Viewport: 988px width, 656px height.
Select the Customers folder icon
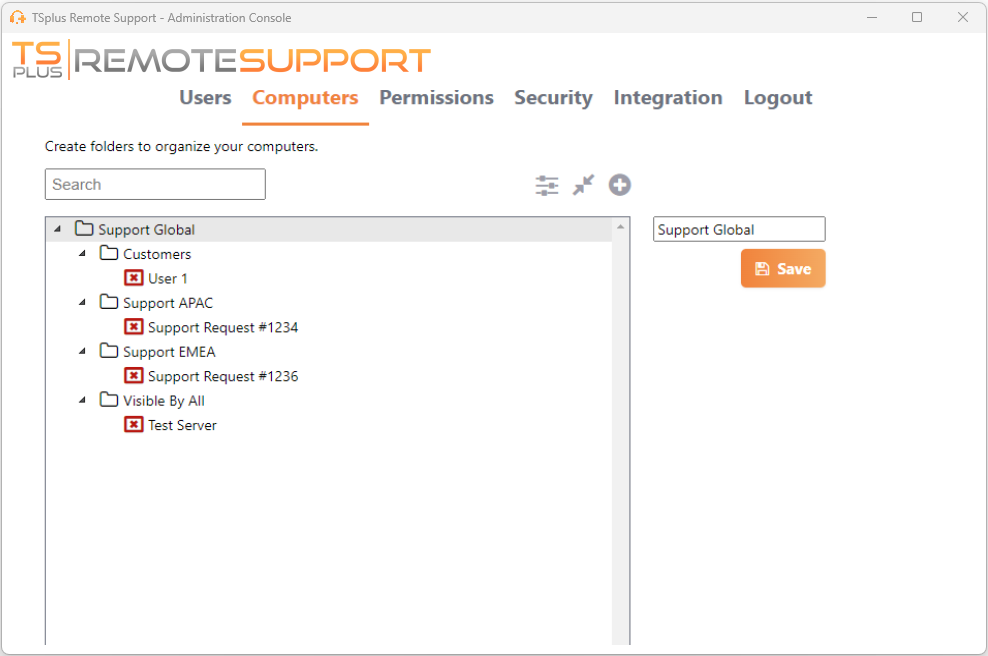[x=110, y=253]
